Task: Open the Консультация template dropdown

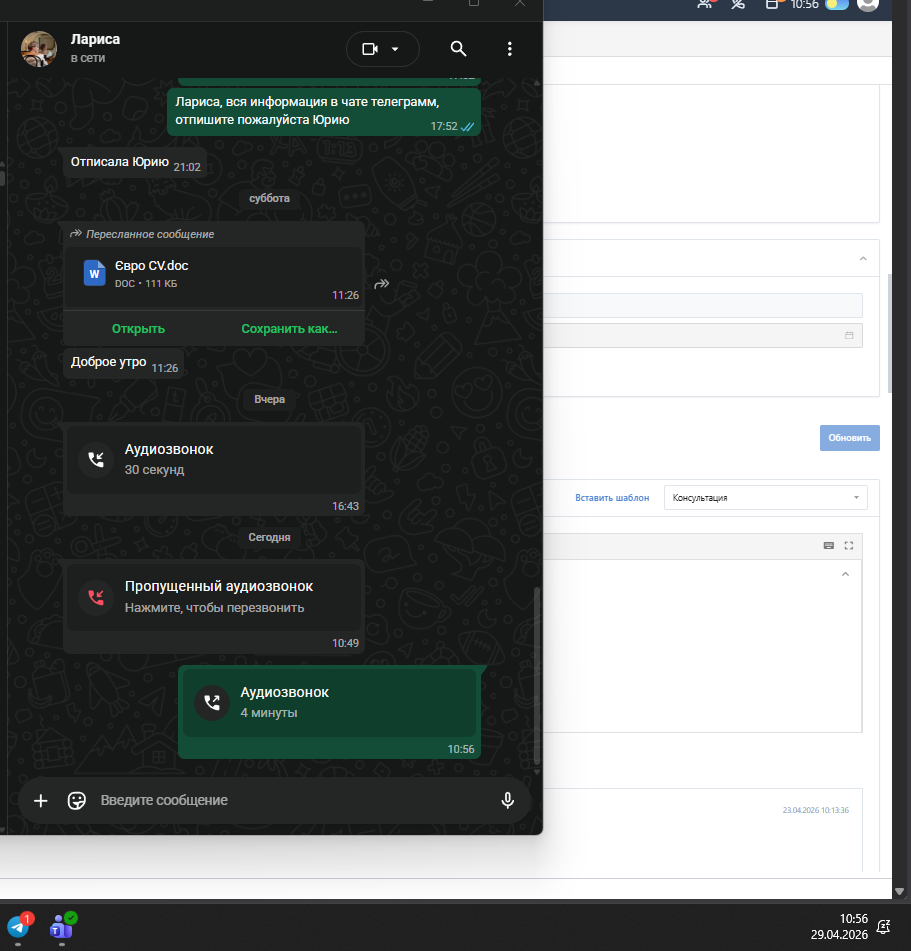Action: pos(765,498)
